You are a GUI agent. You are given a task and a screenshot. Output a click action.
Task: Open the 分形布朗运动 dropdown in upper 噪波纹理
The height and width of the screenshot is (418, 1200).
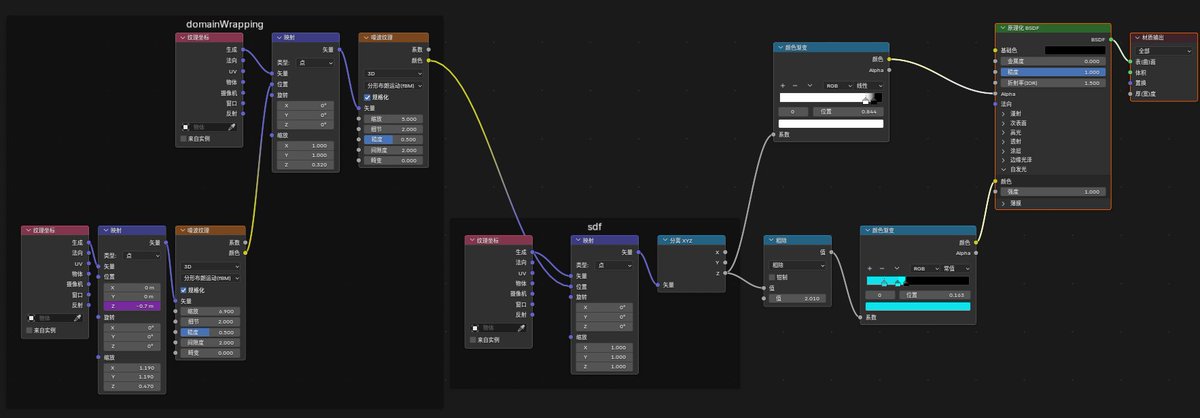tap(393, 85)
